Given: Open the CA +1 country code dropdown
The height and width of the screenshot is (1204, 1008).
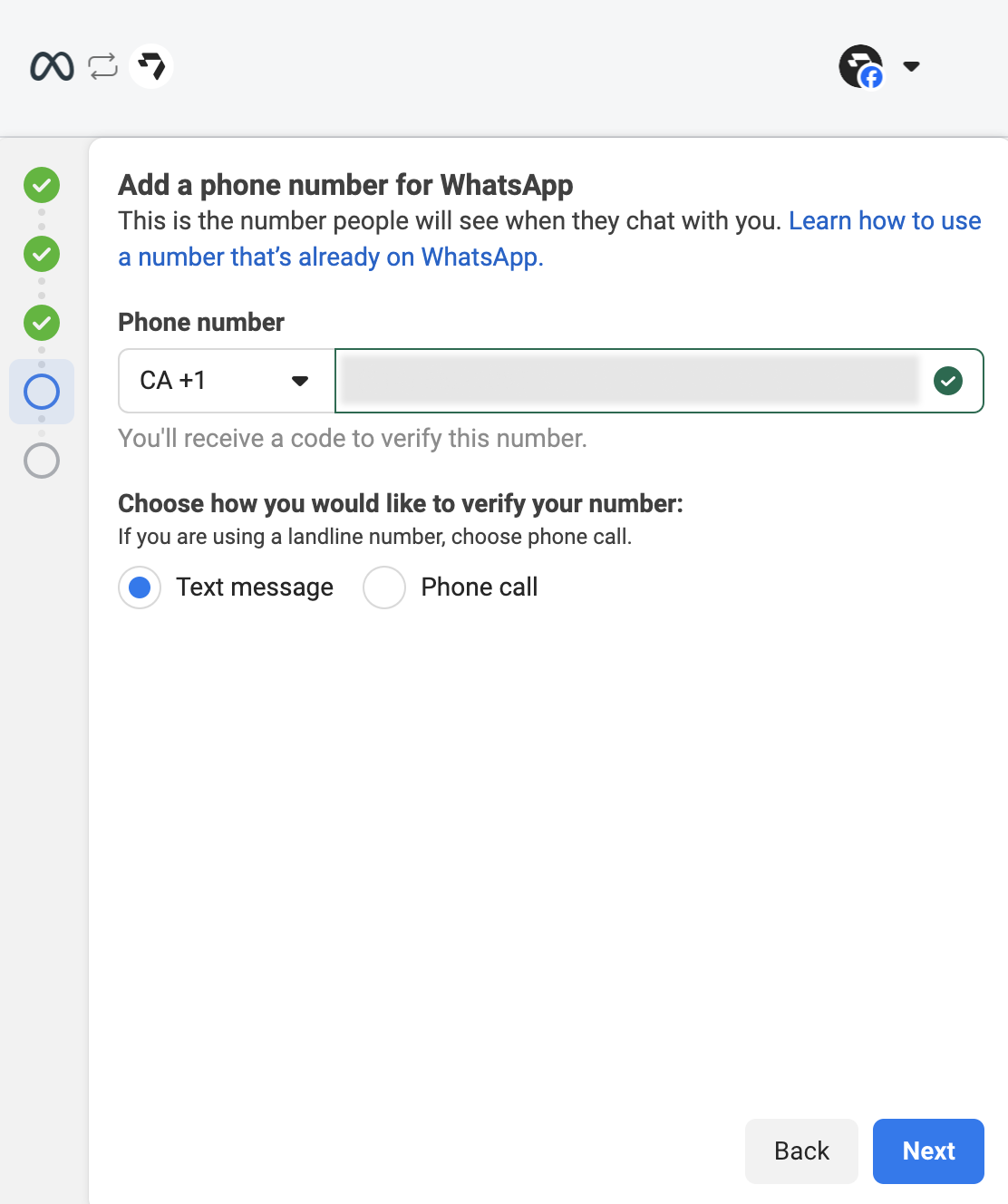Looking at the screenshot, I should tap(225, 381).
